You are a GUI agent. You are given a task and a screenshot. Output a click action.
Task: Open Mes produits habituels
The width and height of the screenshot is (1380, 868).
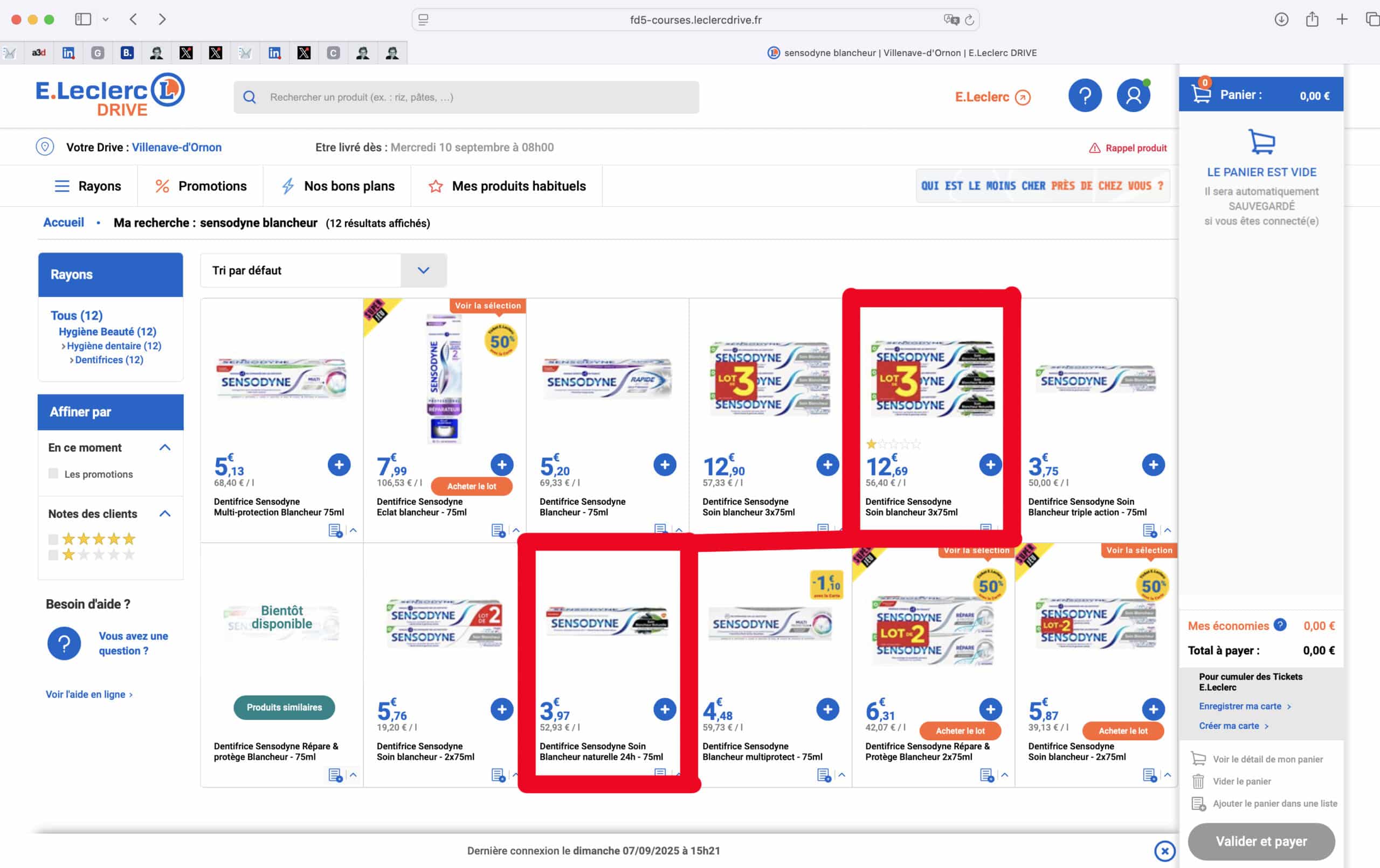click(x=507, y=186)
